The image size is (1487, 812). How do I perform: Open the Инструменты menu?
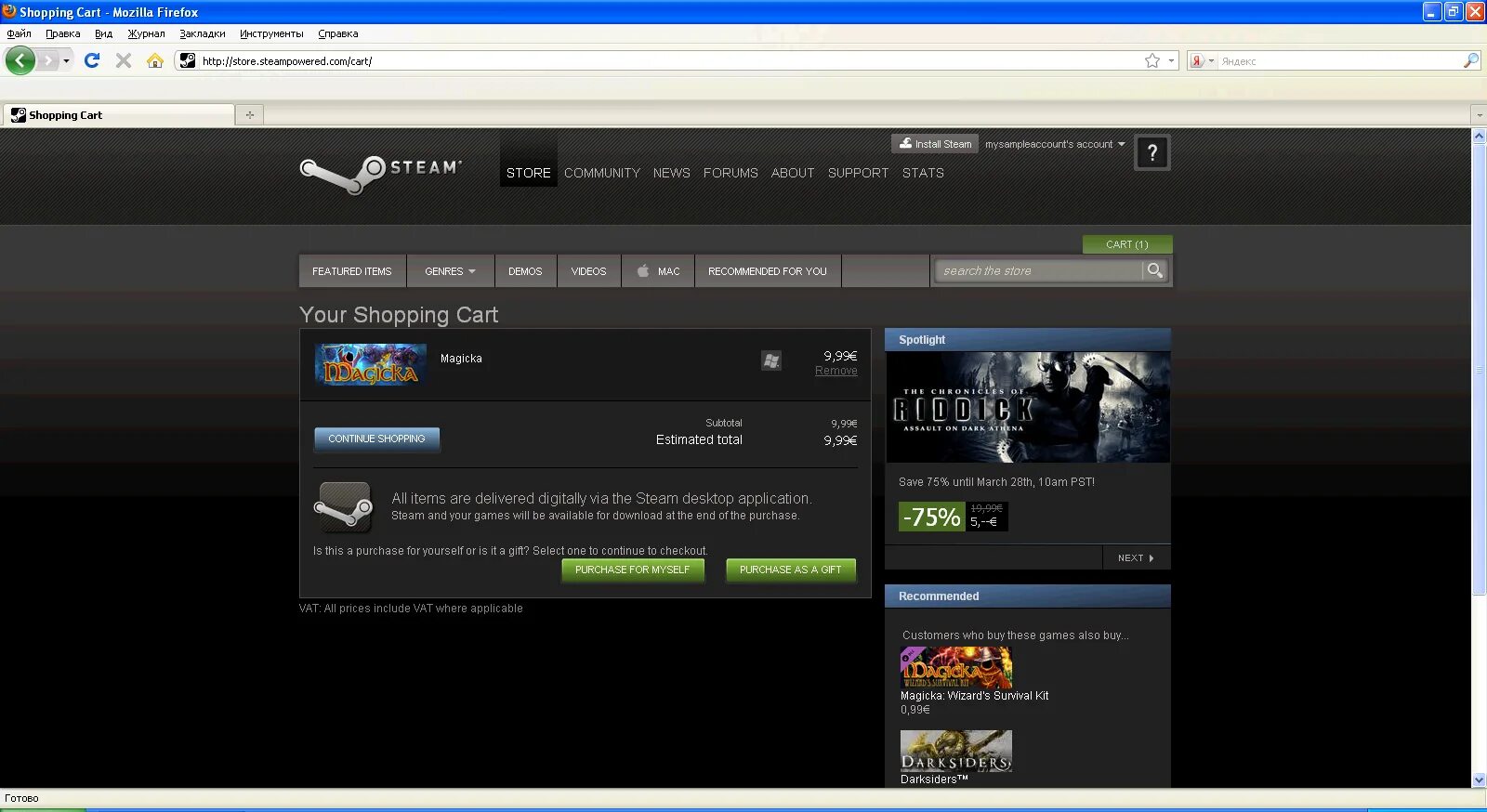click(271, 33)
